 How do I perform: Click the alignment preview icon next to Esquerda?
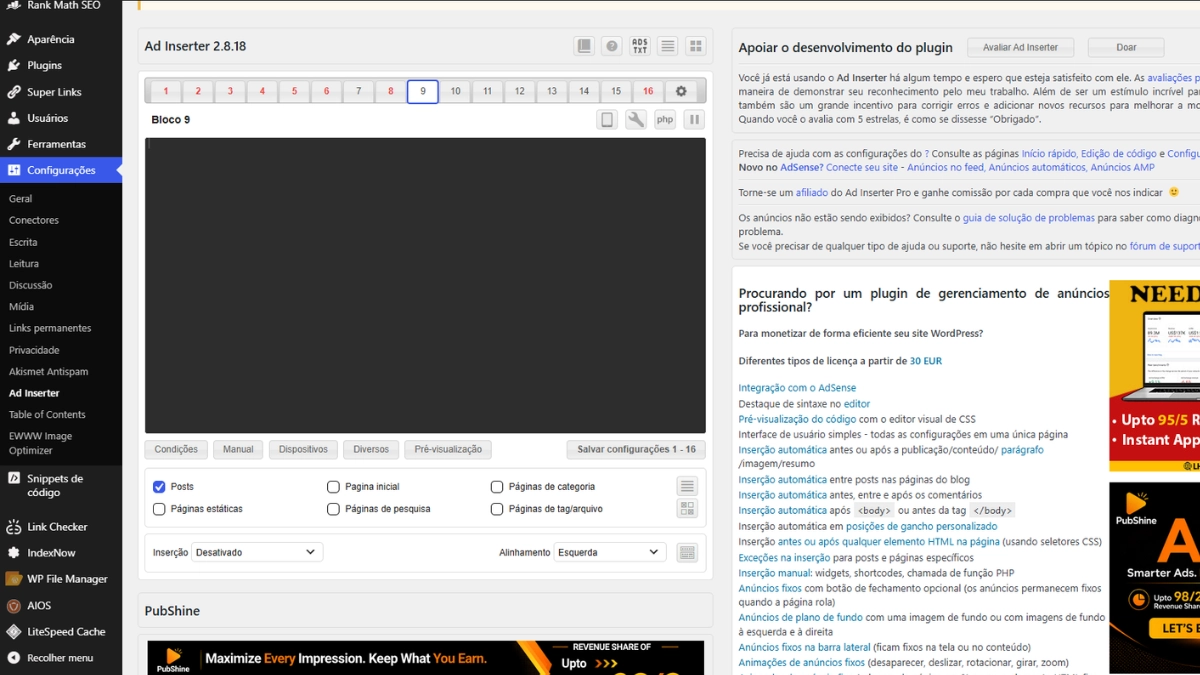687,552
